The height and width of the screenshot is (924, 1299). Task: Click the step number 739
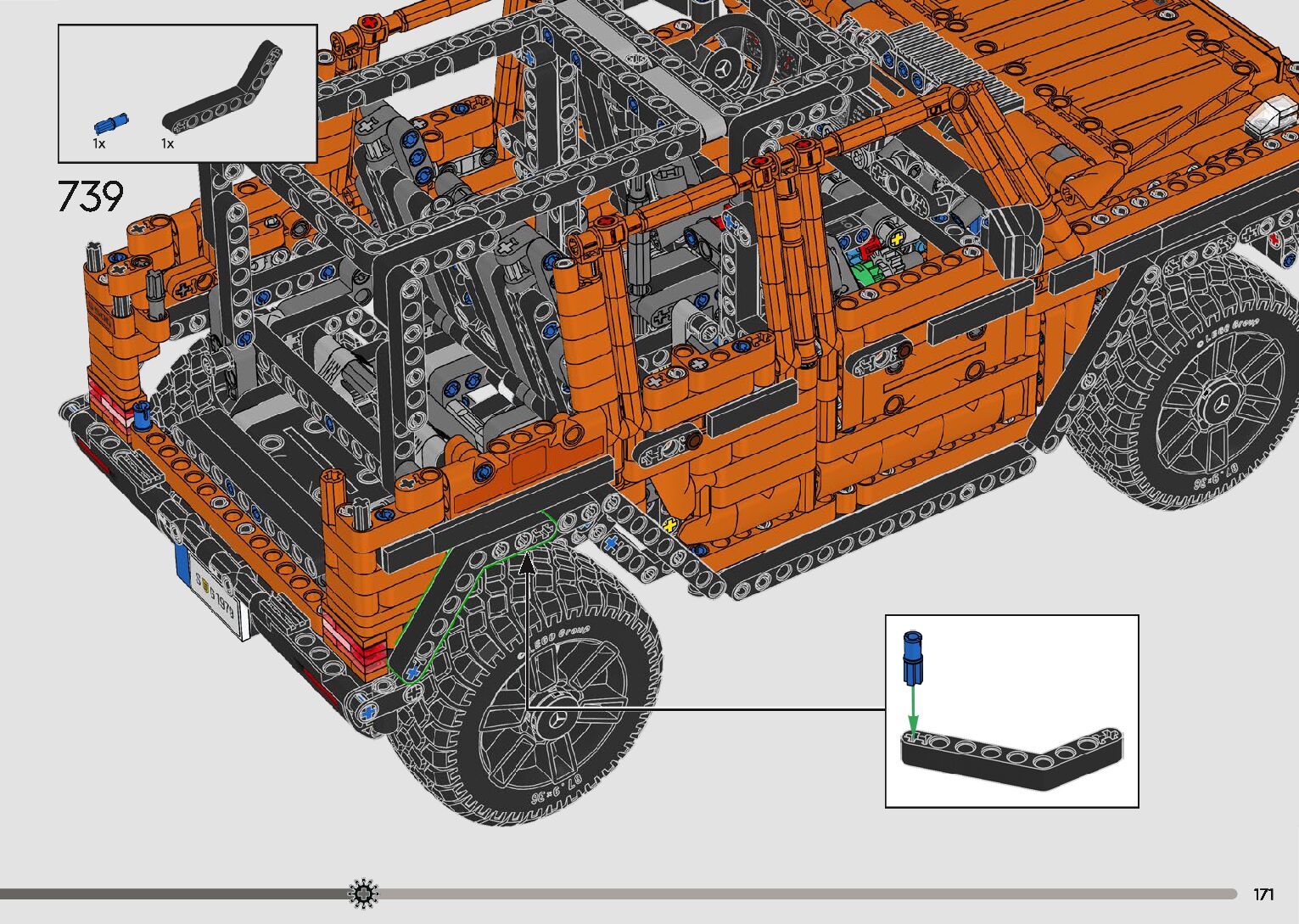click(91, 197)
